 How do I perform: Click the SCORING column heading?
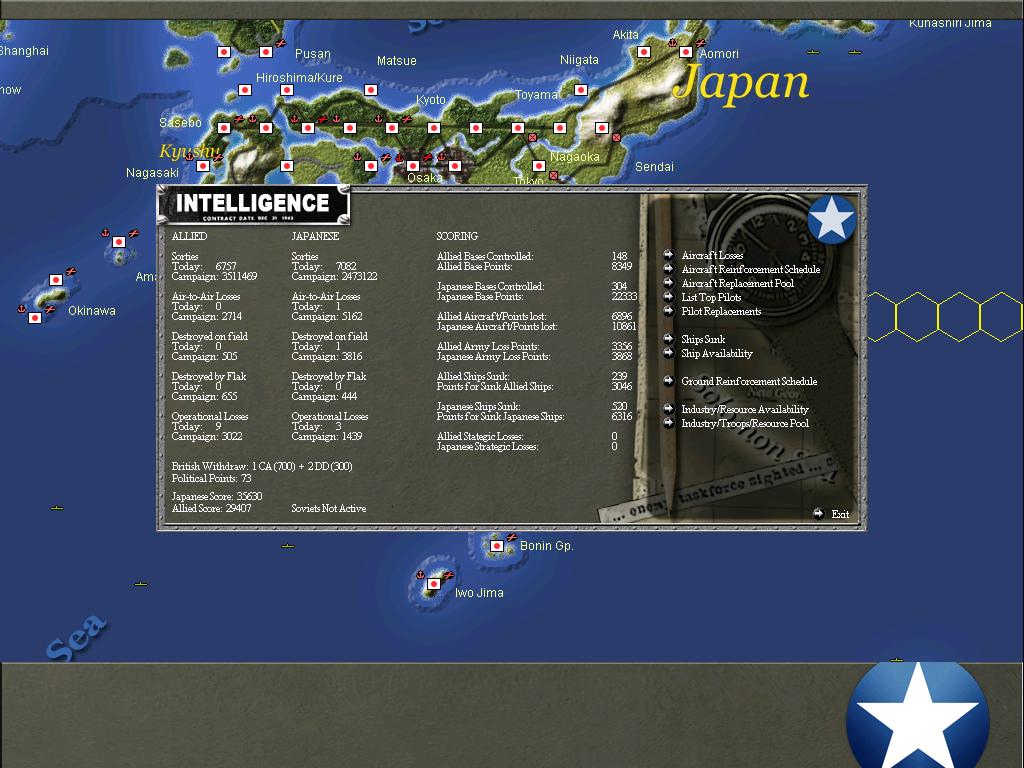pyautogui.click(x=456, y=236)
